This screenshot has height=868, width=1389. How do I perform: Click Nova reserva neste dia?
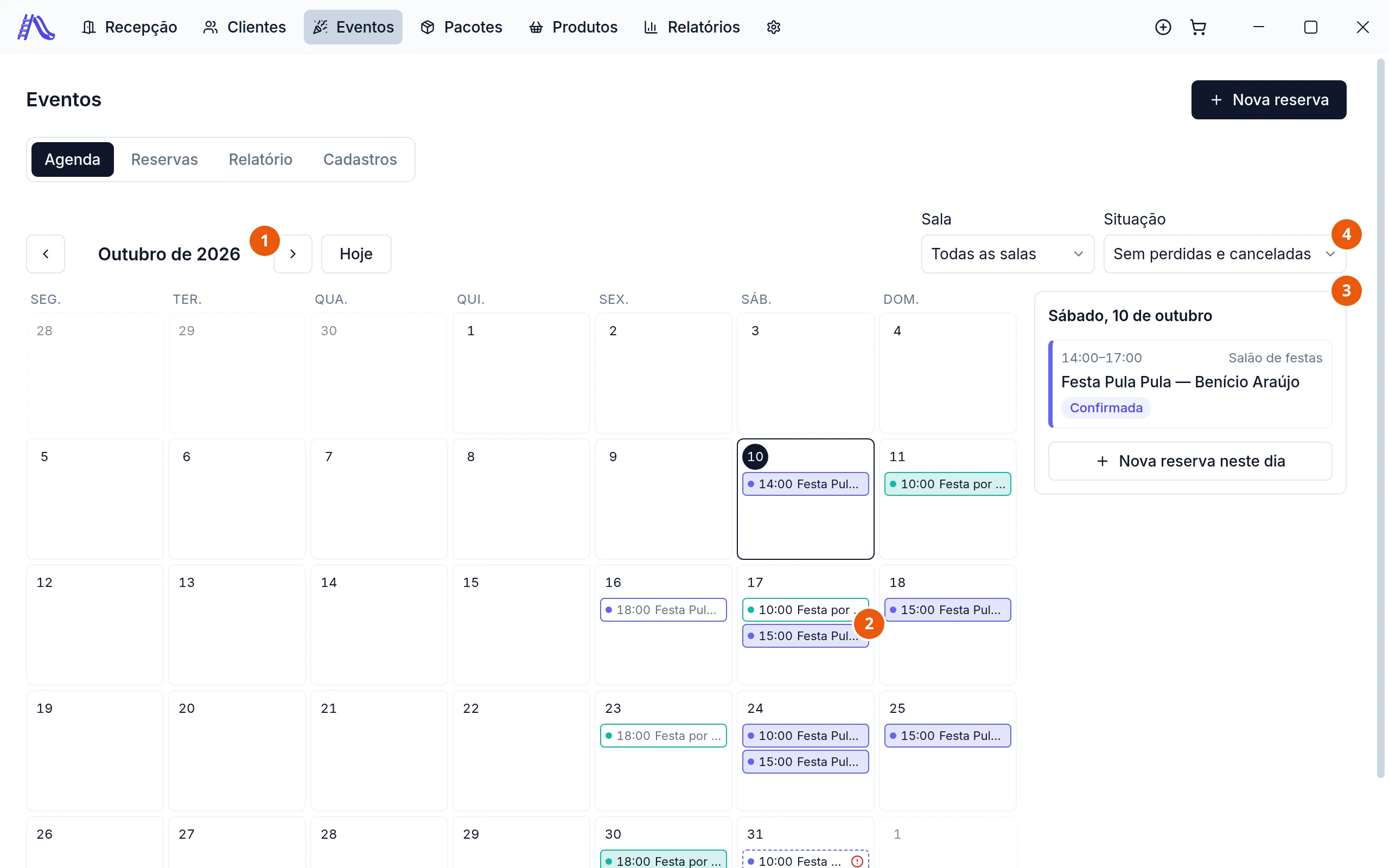[1190, 461]
